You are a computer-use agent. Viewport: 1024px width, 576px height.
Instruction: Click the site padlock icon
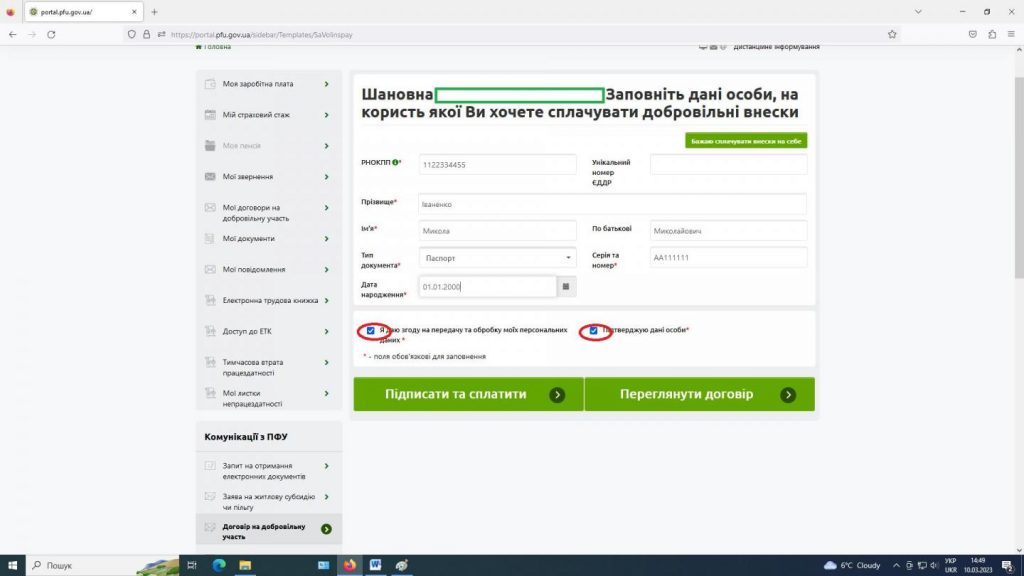coord(146,35)
